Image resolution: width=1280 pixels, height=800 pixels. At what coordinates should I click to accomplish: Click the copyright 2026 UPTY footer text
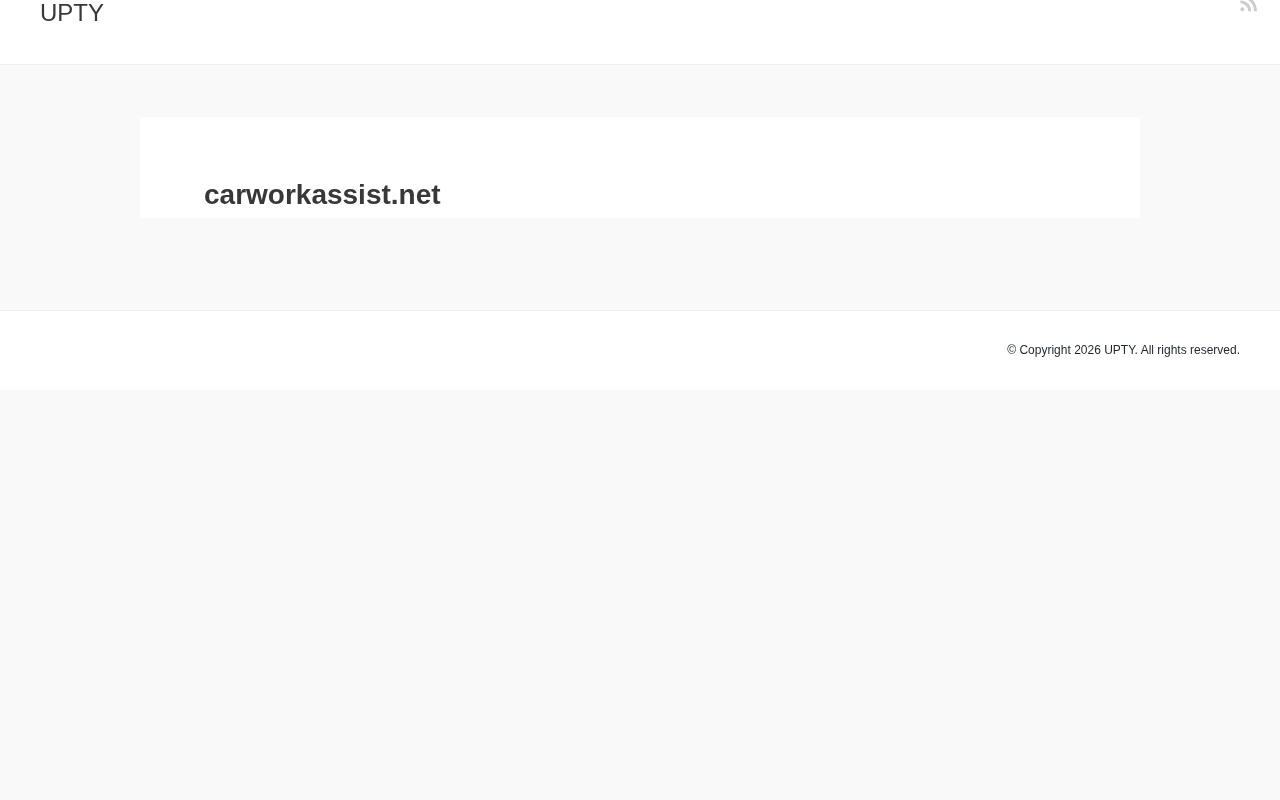pos(1123,350)
